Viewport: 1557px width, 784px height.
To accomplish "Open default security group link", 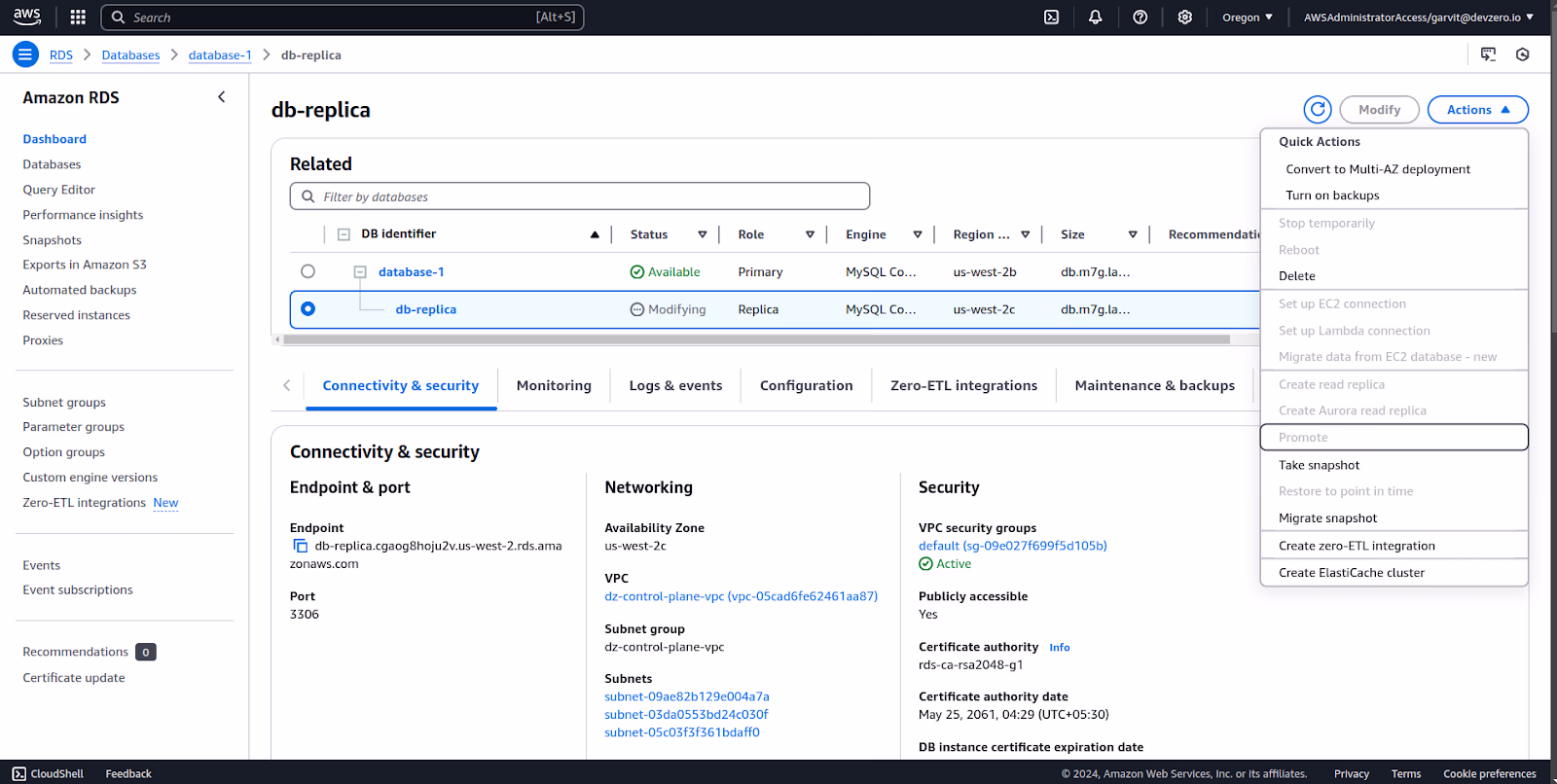I will click(1012, 546).
